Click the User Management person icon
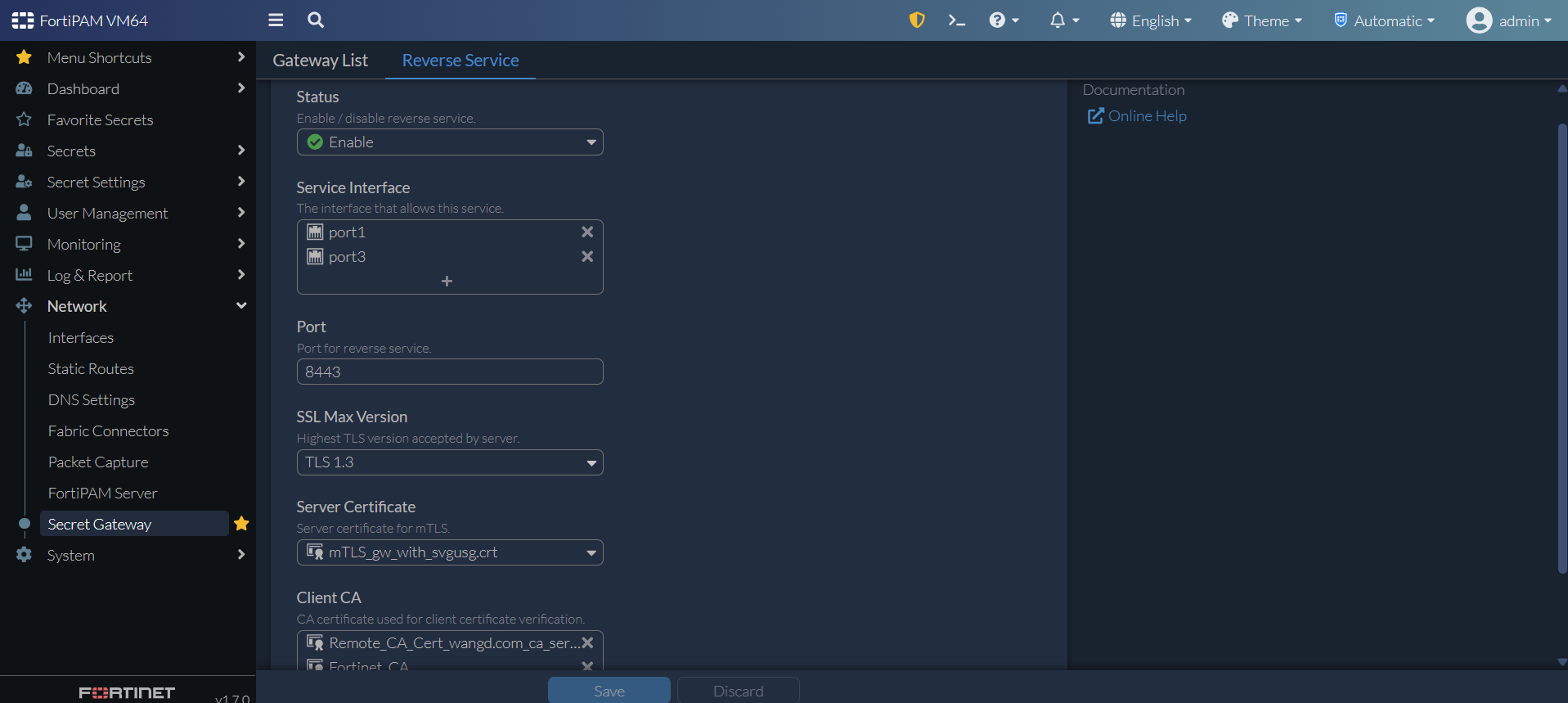 point(24,213)
